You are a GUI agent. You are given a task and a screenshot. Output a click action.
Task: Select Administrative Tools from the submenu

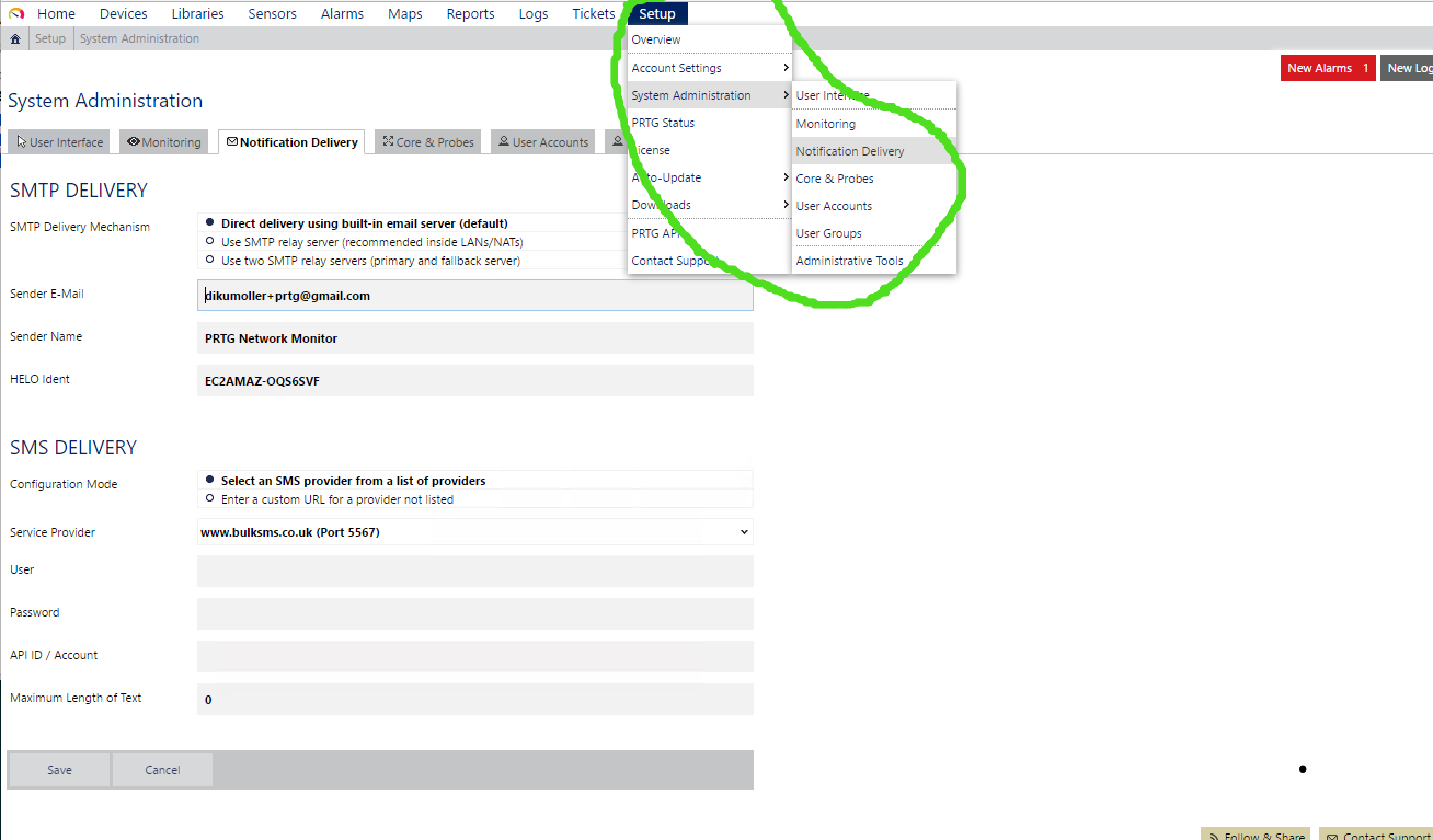(x=850, y=260)
